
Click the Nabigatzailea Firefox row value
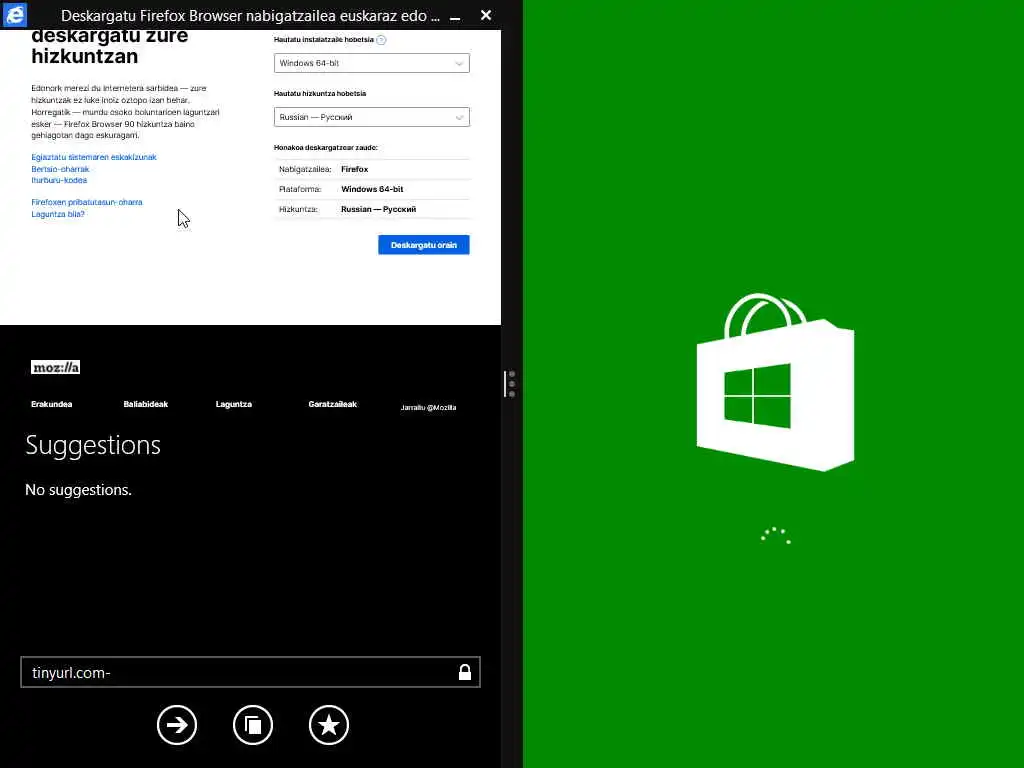(x=355, y=169)
